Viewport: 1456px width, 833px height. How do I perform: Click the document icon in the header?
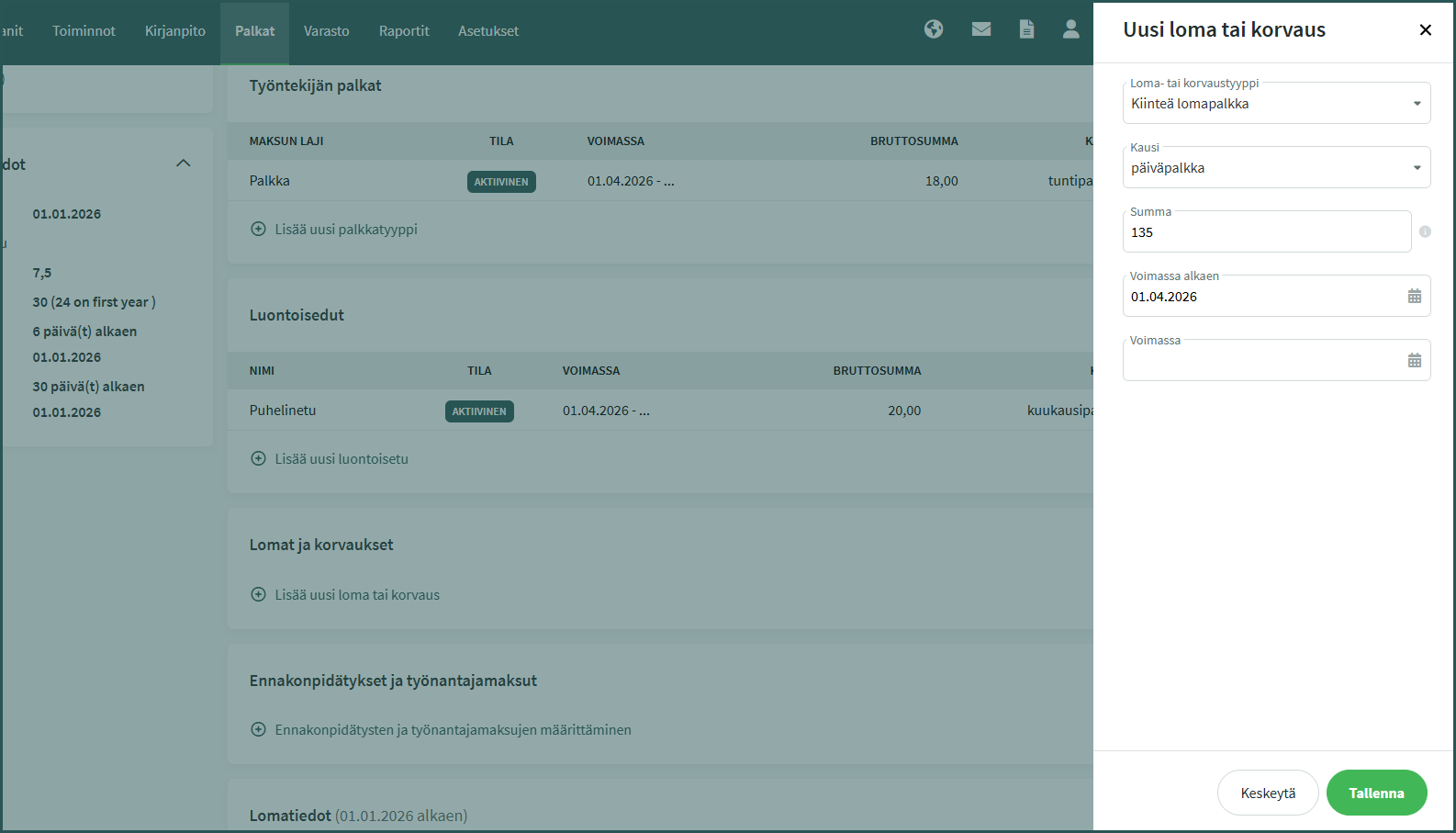(1026, 29)
